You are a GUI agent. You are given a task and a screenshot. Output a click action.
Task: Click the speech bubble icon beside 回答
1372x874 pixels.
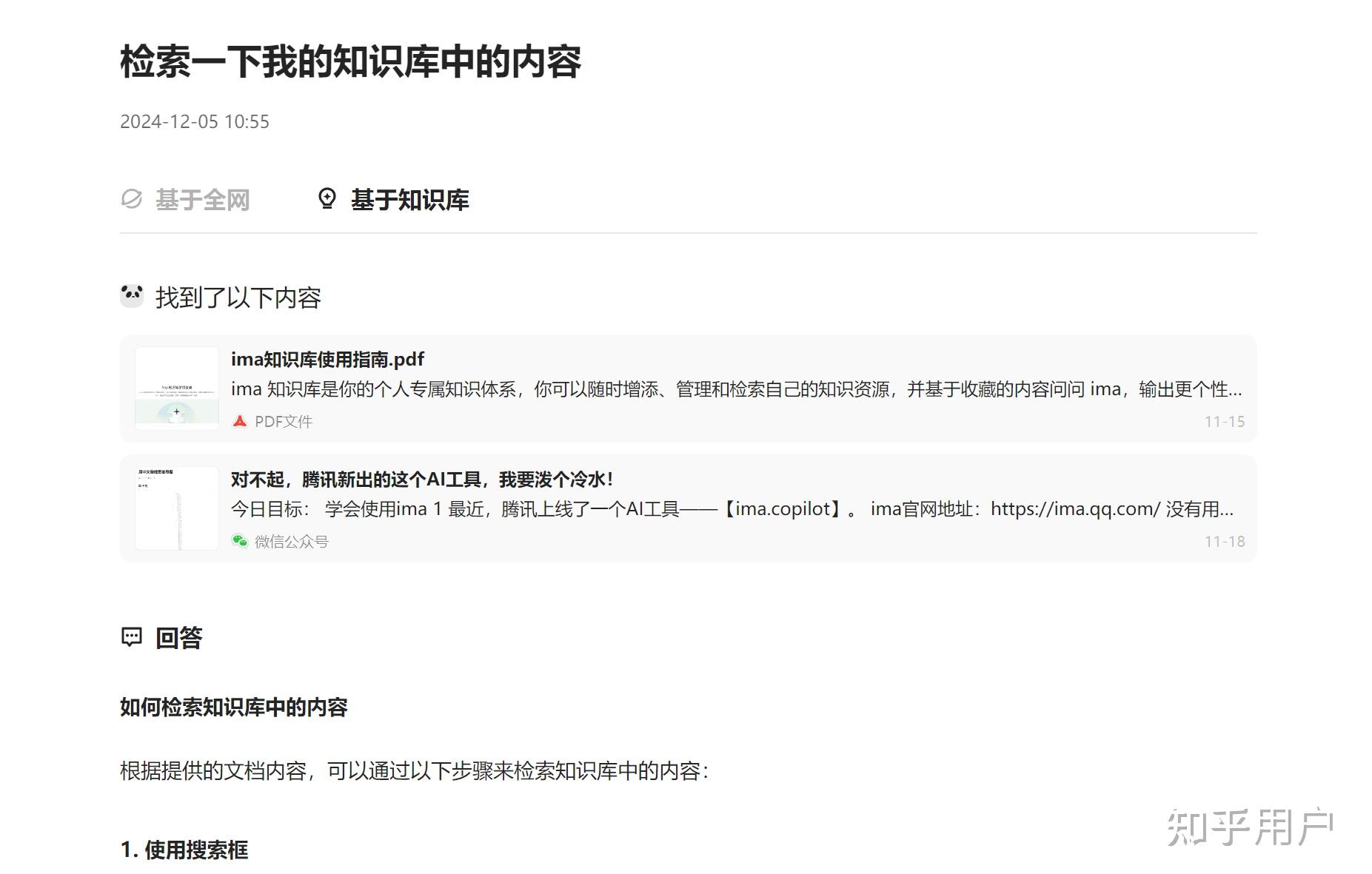coord(131,637)
